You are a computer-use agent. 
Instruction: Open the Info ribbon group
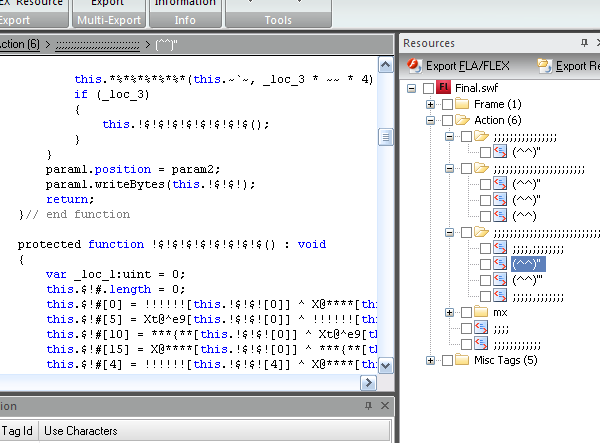coord(185,20)
